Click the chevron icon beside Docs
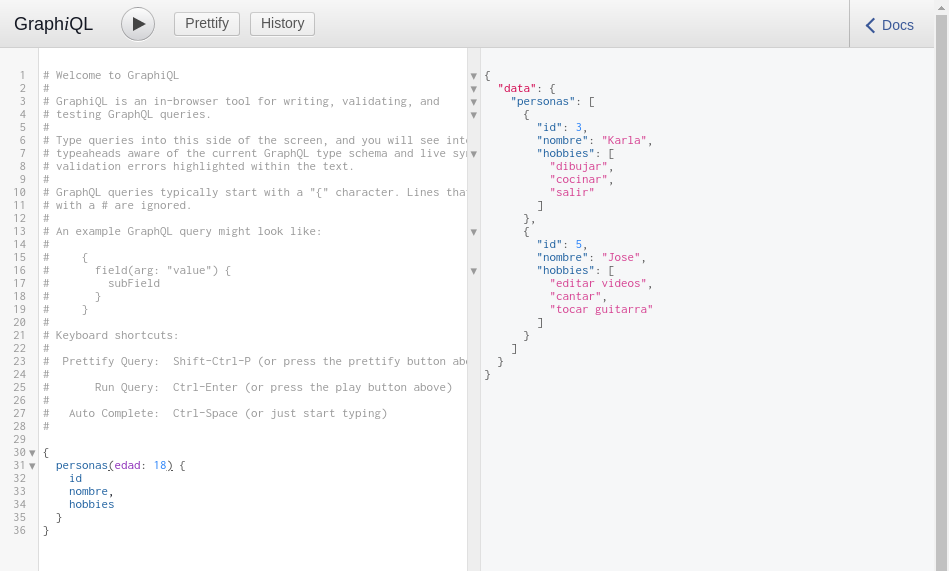This screenshot has height=571, width=949. 870,25
